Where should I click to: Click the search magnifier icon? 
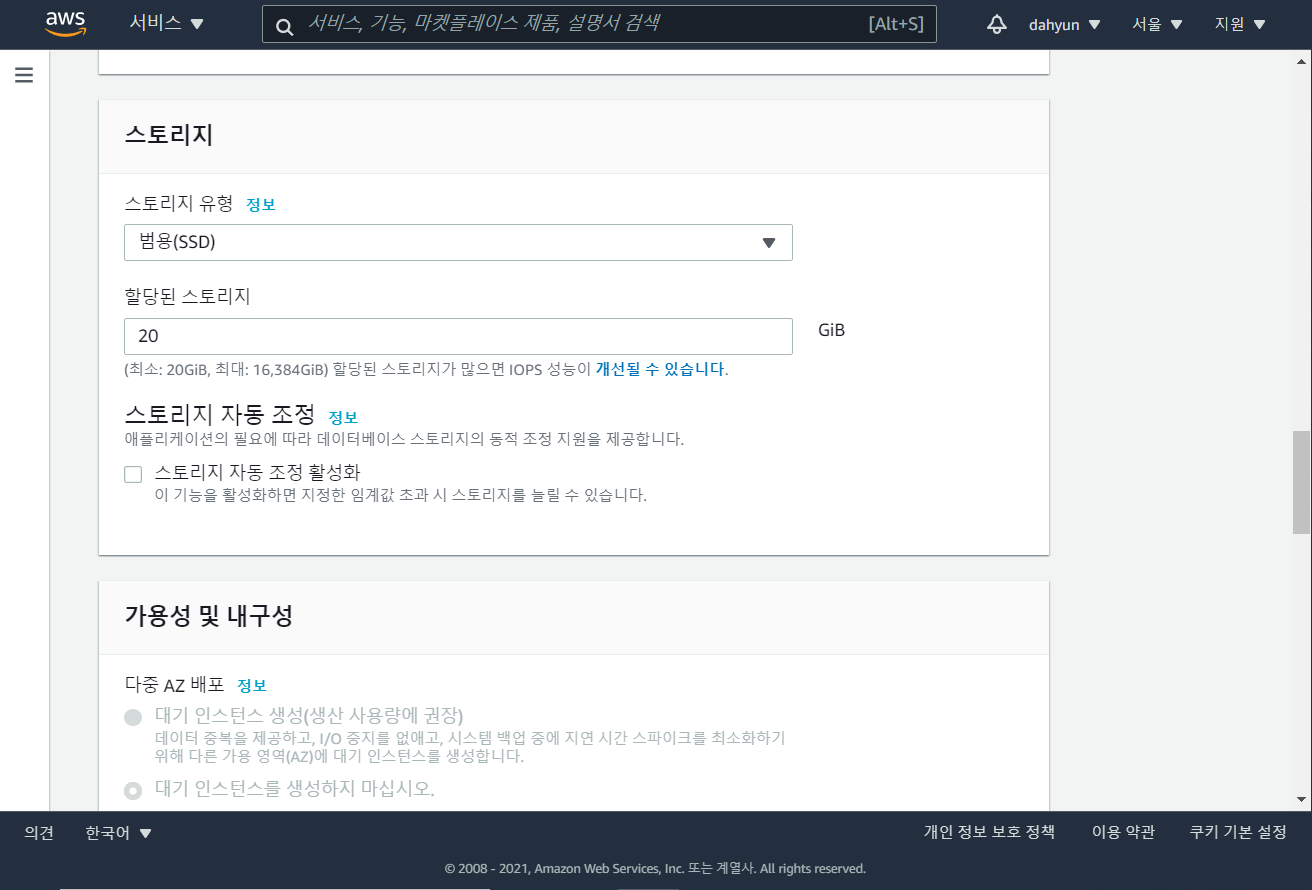(x=284, y=26)
